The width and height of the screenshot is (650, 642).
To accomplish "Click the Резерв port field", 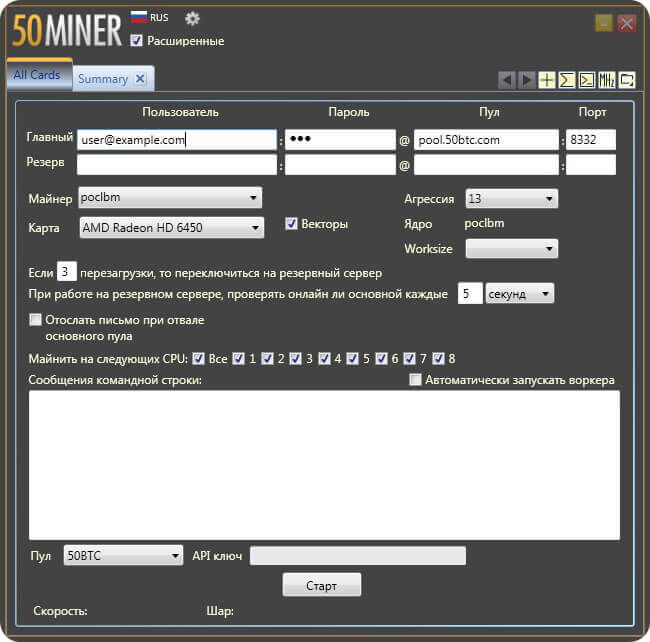I will pos(591,165).
